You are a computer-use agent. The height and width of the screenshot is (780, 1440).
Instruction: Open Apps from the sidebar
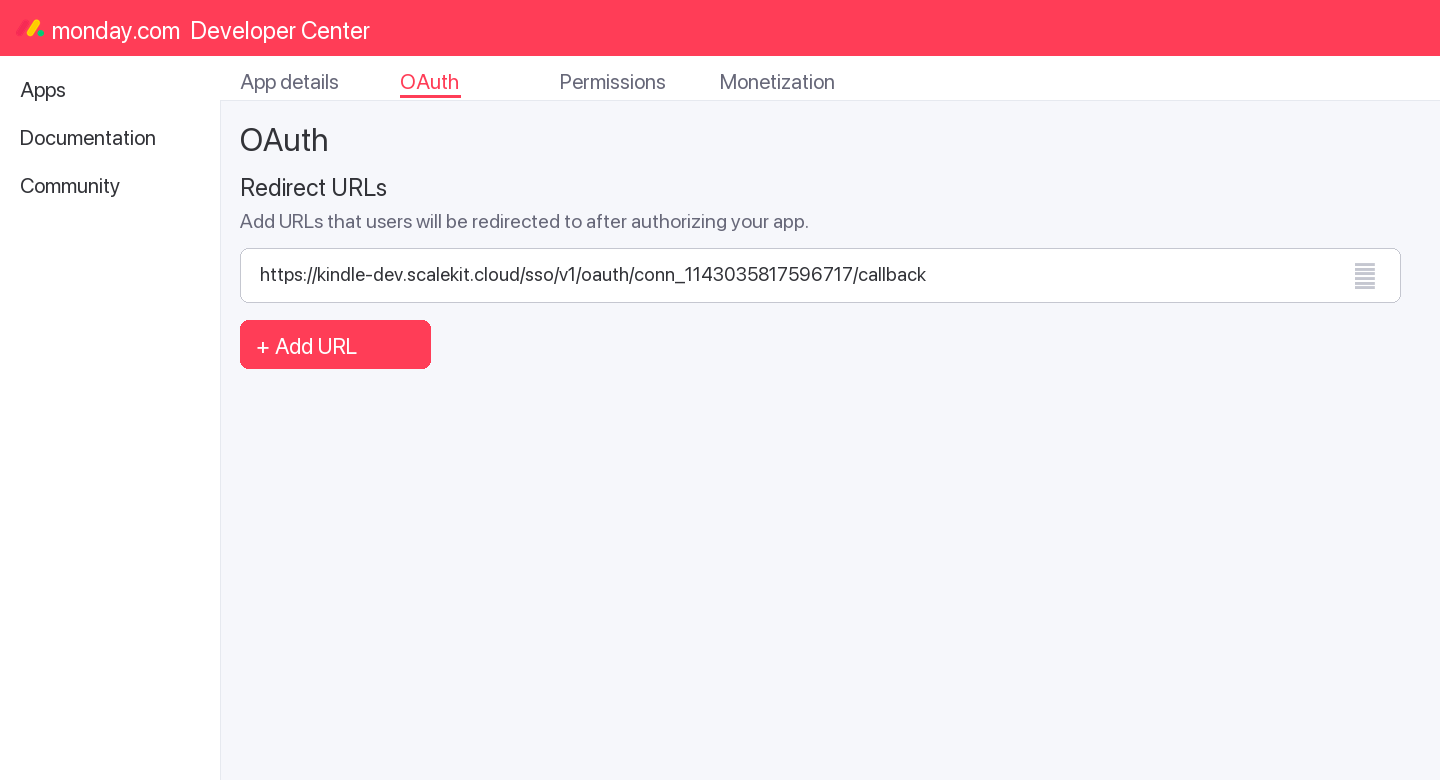coord(42,90)
